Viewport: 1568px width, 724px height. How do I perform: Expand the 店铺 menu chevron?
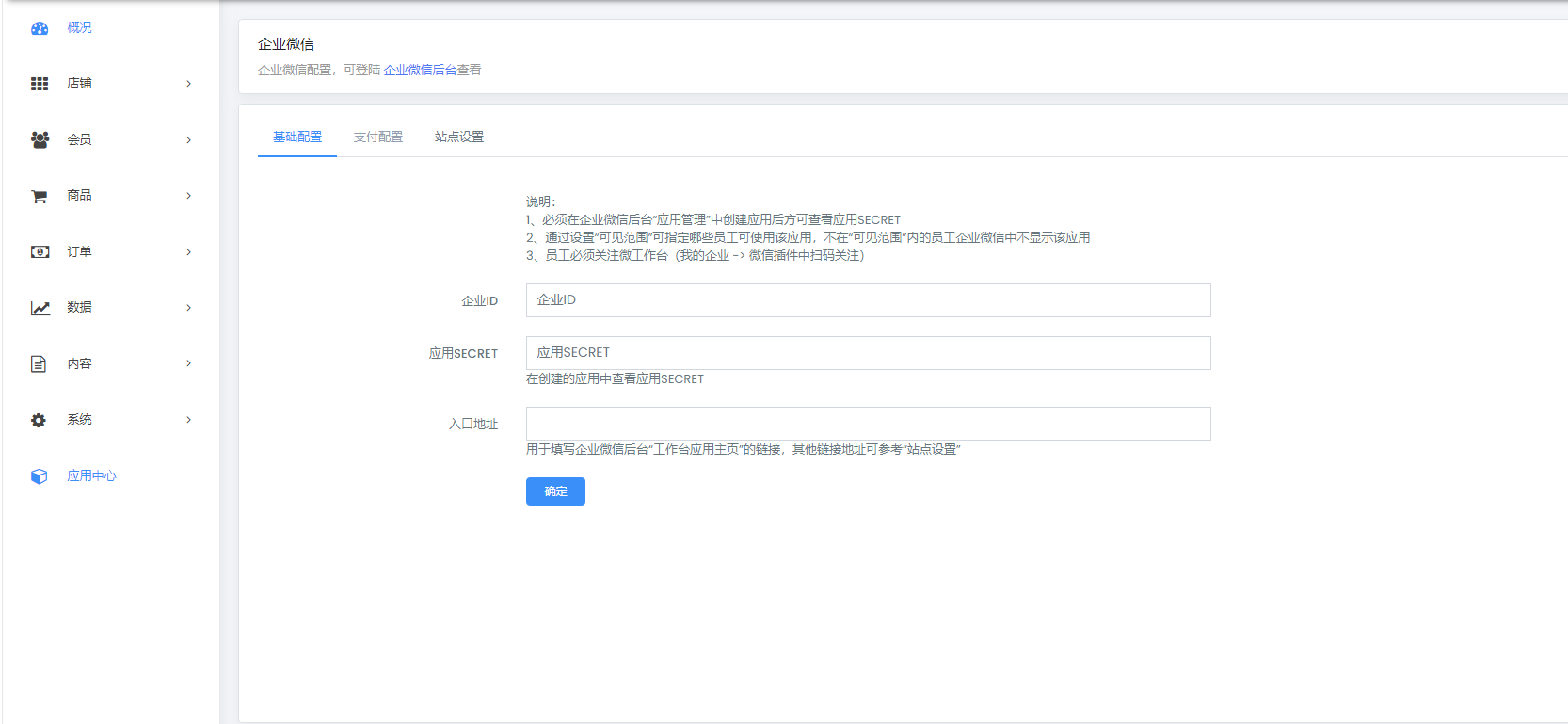tap(188, 84)
